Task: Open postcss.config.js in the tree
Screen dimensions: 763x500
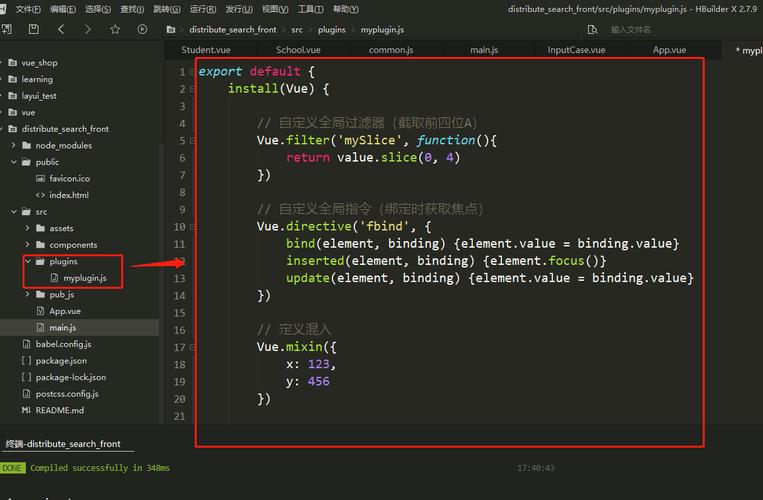Action: 67,393
